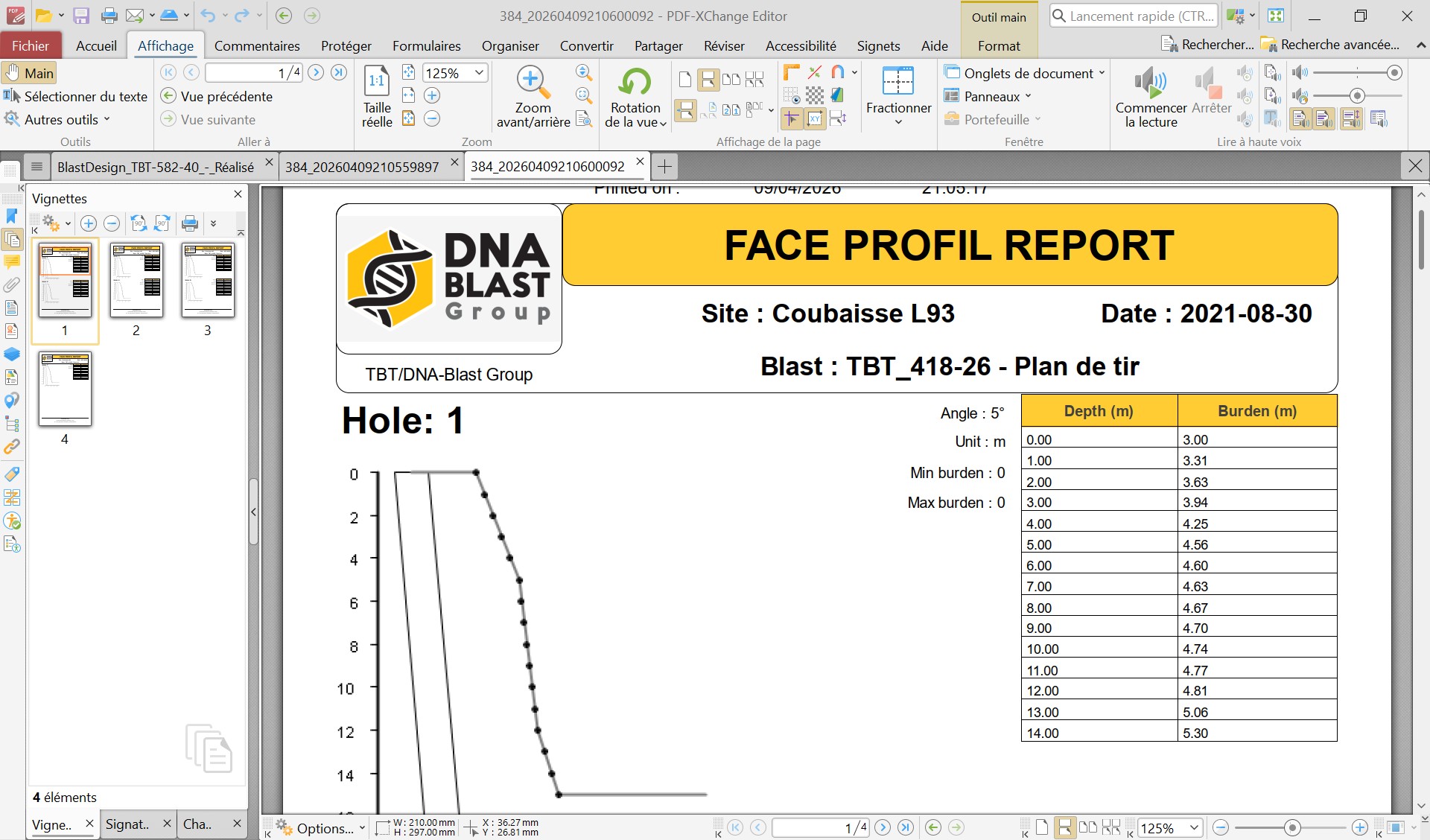This screenshot has height=840, width=1430.
Task: Switch to the Commentaires ribbon tab
Action: pyautogui.click(x=256, y=45)
